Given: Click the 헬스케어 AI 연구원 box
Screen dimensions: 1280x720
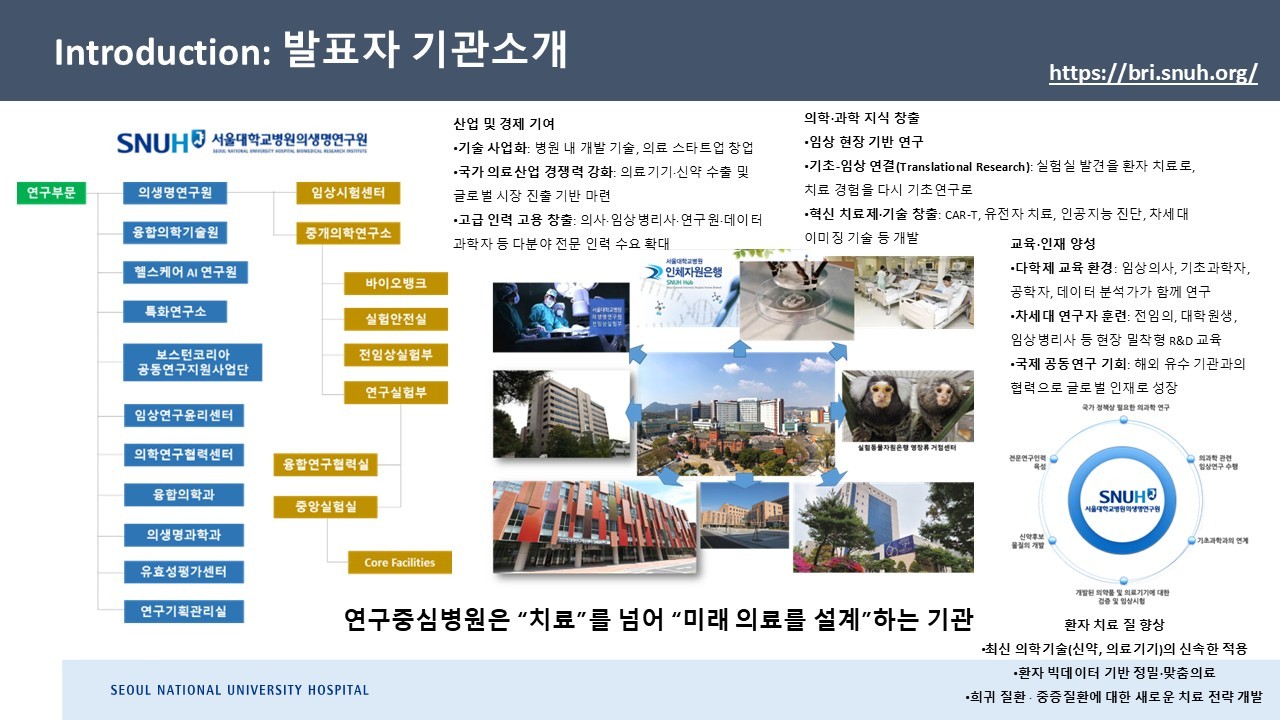Looking at the screenshot, I should click(186, 272).
